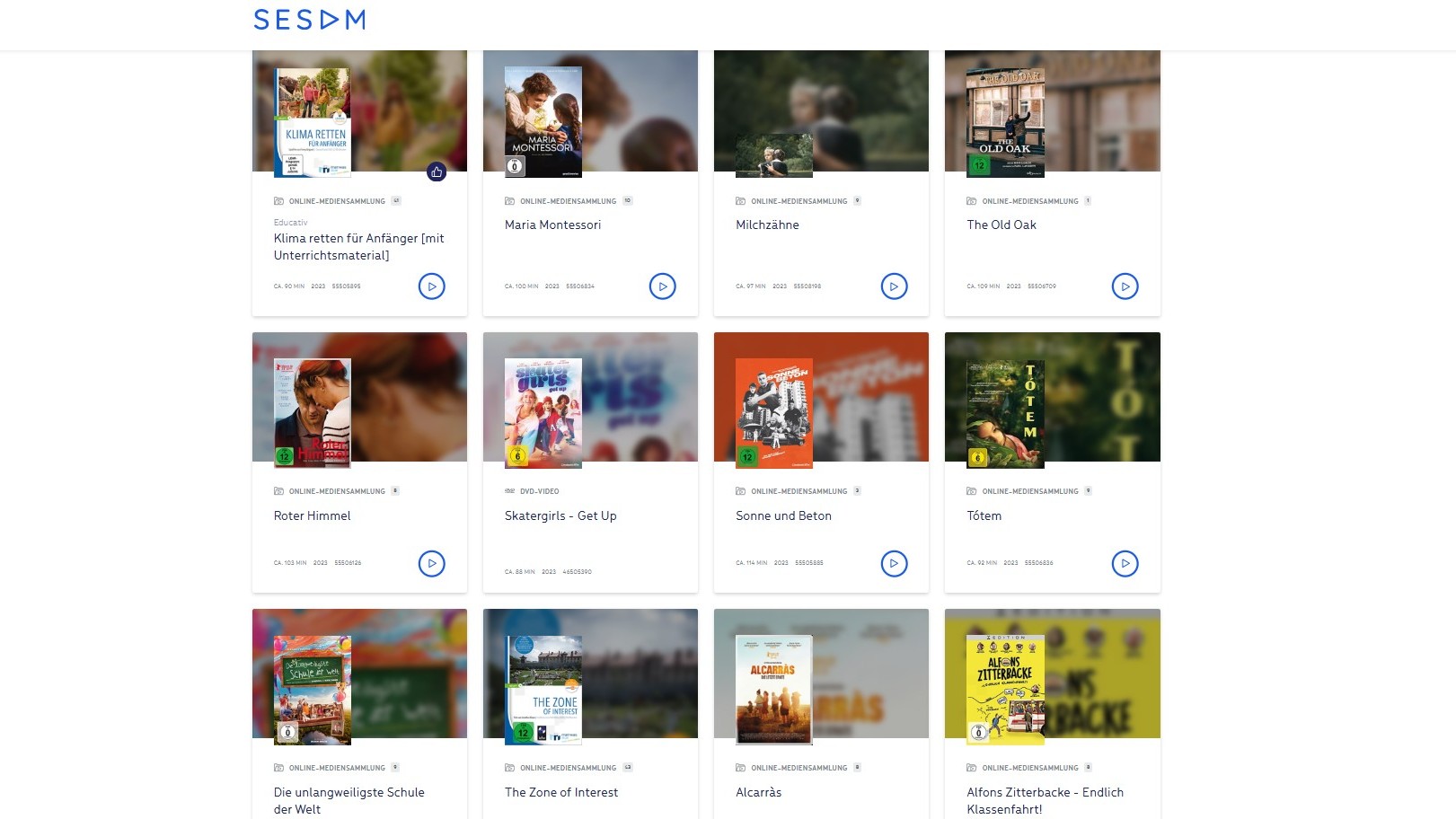This screenshot has width=1456, height=819.
Task: Click The Old Oak DVD cover
Action: [1005, 122]
